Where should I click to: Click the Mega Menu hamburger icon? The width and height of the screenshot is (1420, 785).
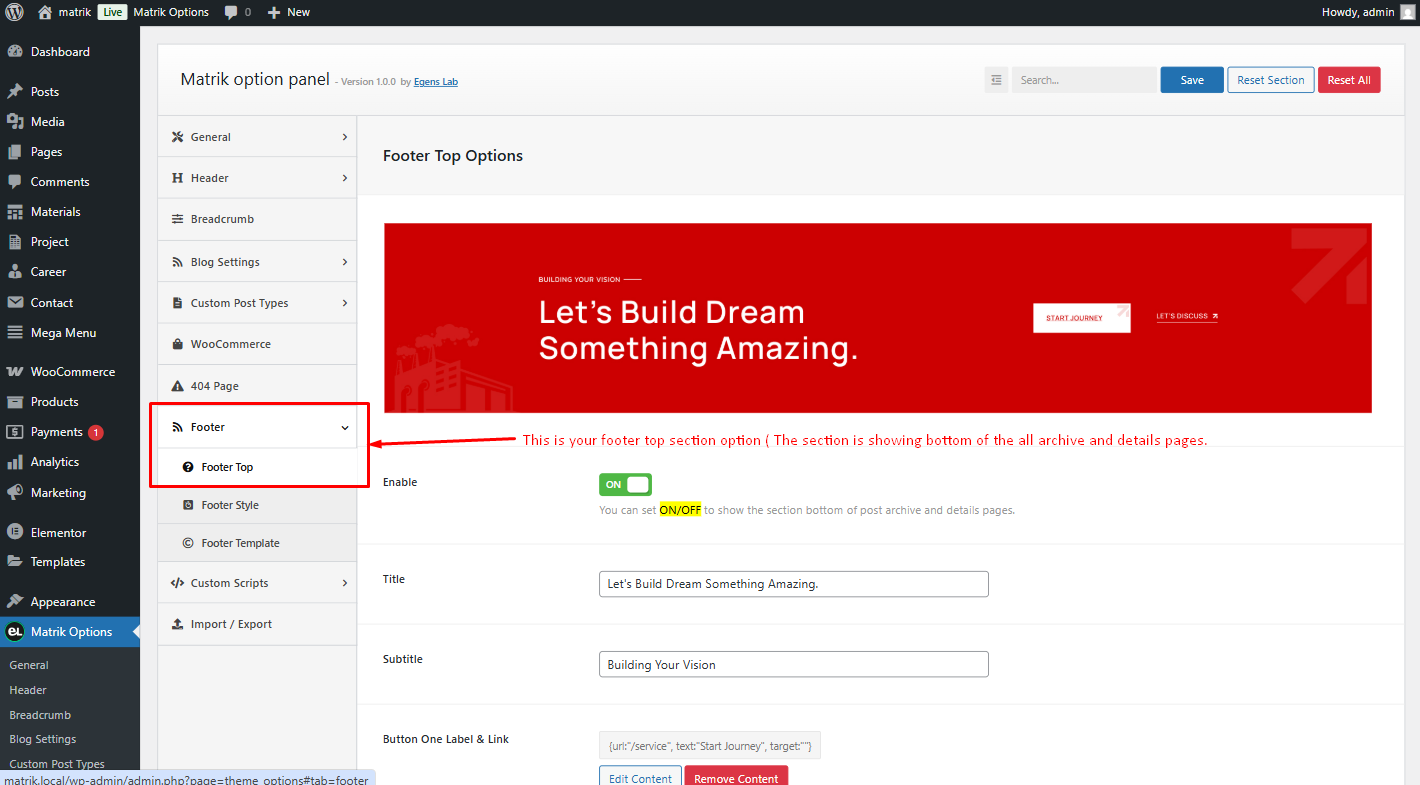[x=15, y=333]
